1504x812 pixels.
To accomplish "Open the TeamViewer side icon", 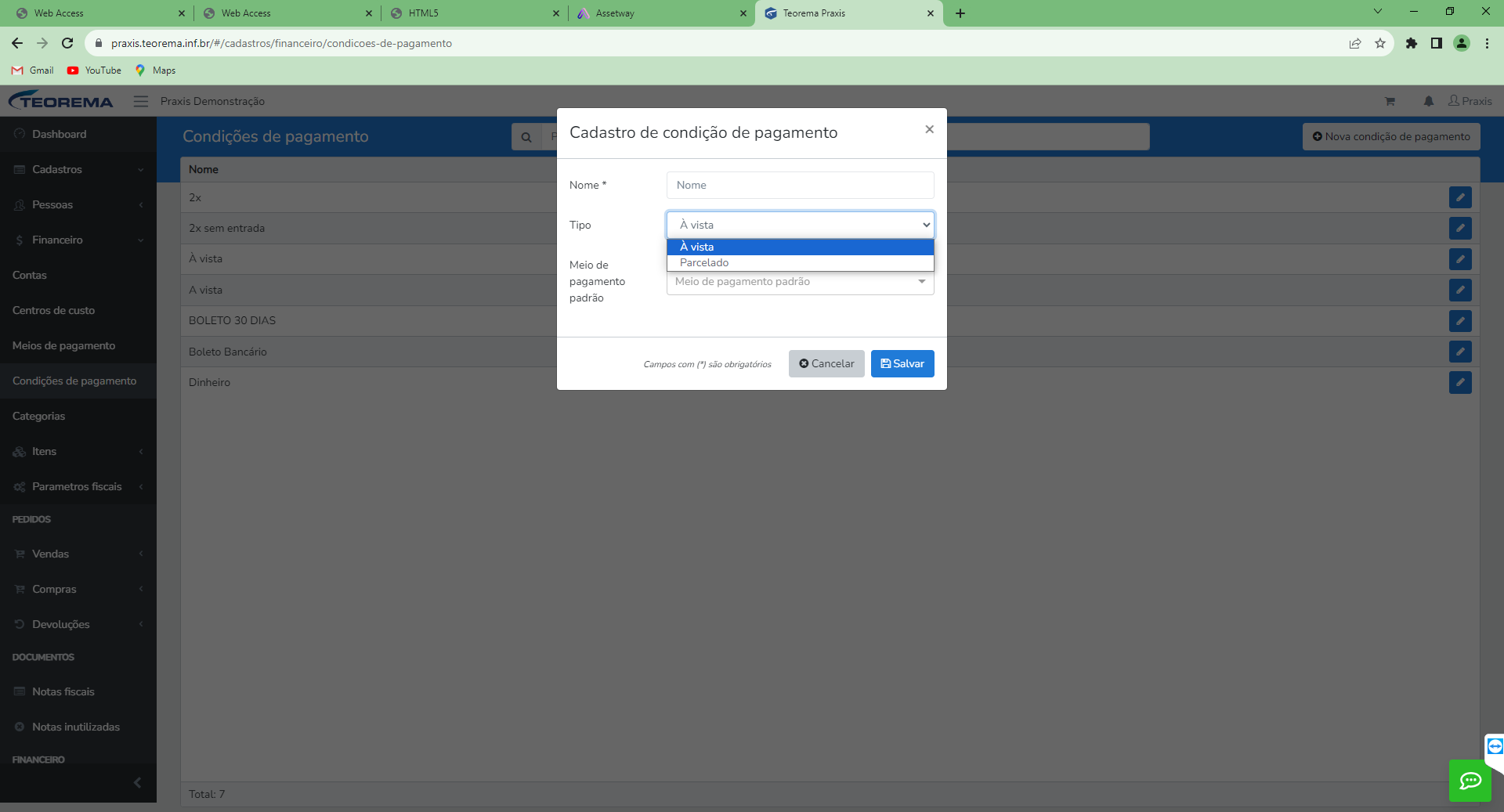I will [1495, 746].
